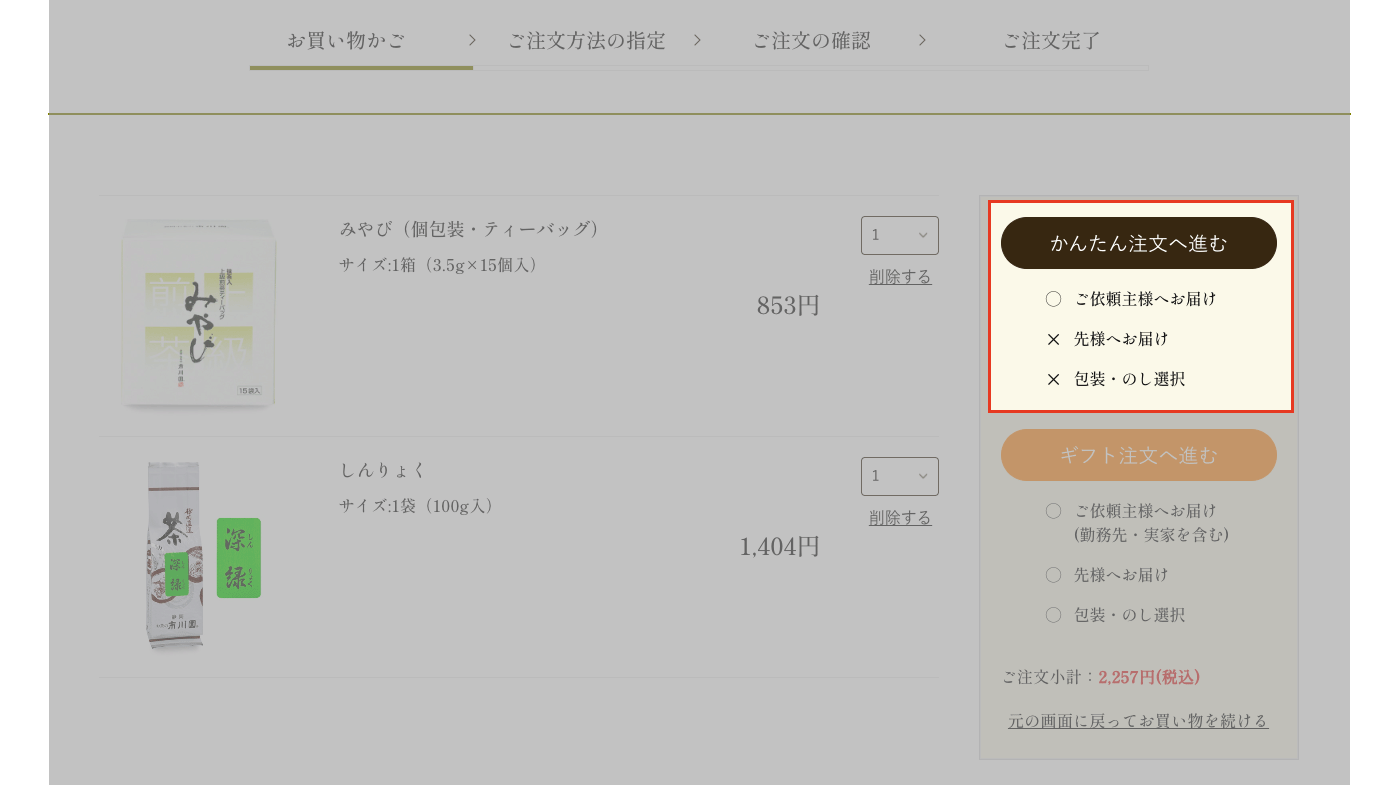Click the かんたん注文へ進む button
Image resolution: width=1400 pixels, height=785 pixels.
1138,243
